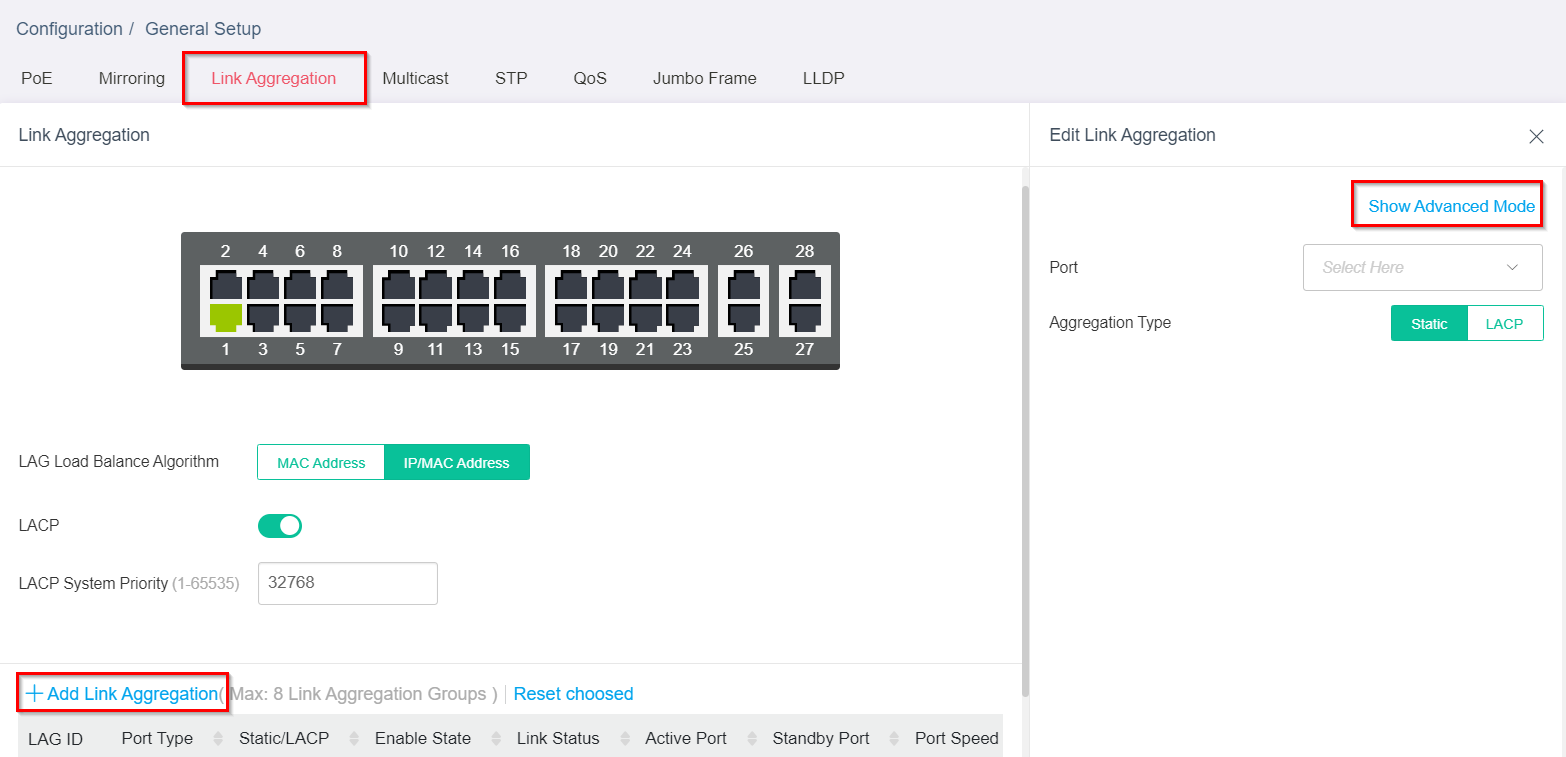Close the Edit Link Aggregation panel
The height and width of the screenshot is (757, 1566).
click(x=1536, y=136)
